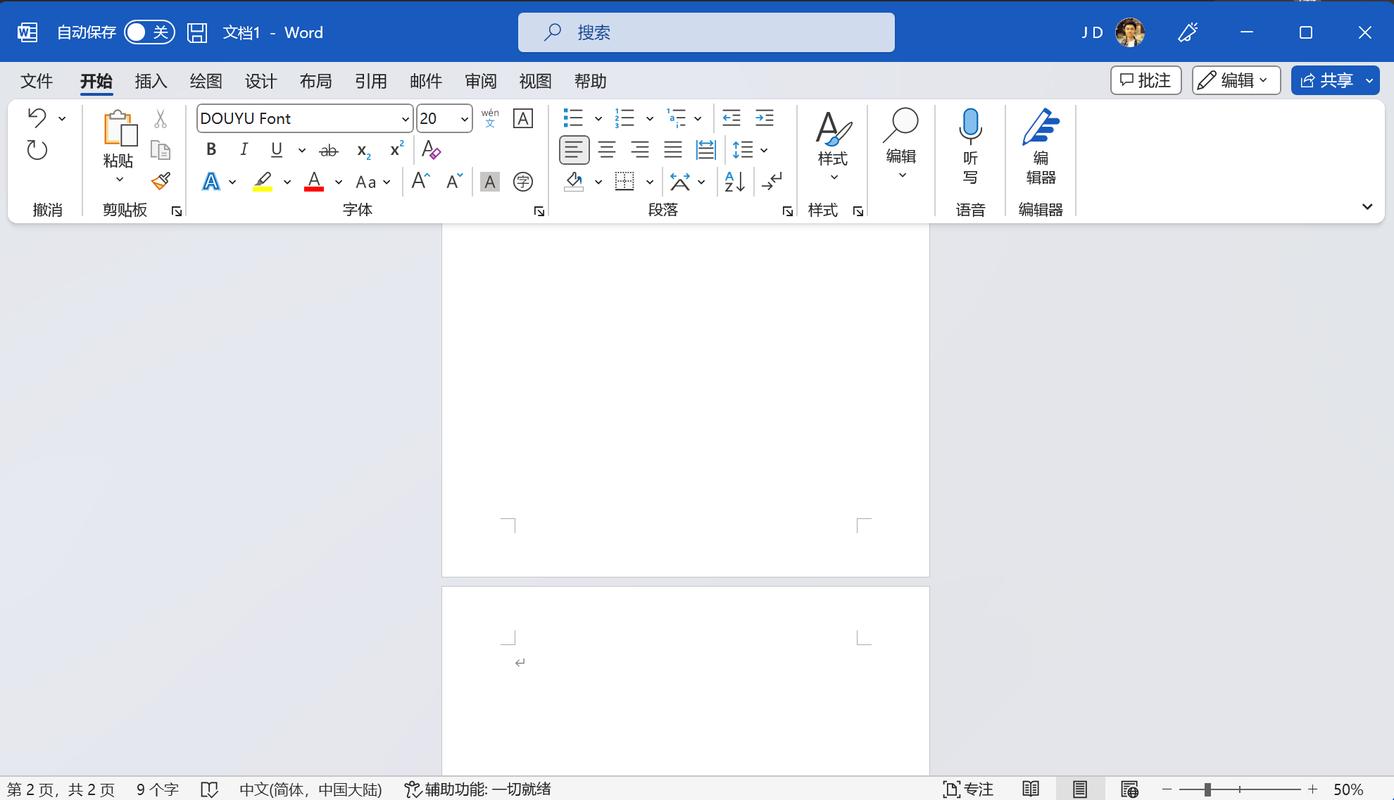Click in the 搜索 search box
This screenshot has width=1394, height=800.
pos(706,32)
